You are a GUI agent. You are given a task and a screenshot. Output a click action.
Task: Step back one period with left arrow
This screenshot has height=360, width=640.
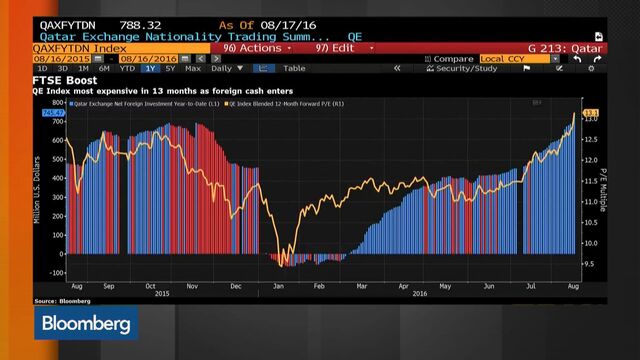click(x=200, y=59)
